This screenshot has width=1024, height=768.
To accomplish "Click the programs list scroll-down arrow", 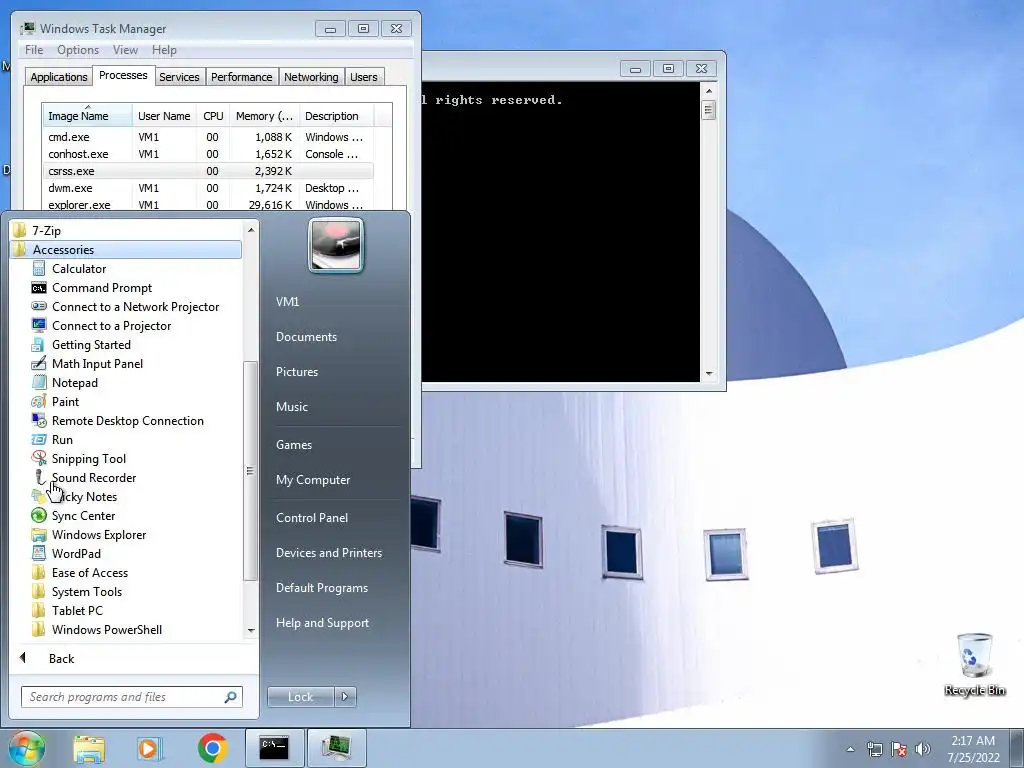I will click(251, 630).
